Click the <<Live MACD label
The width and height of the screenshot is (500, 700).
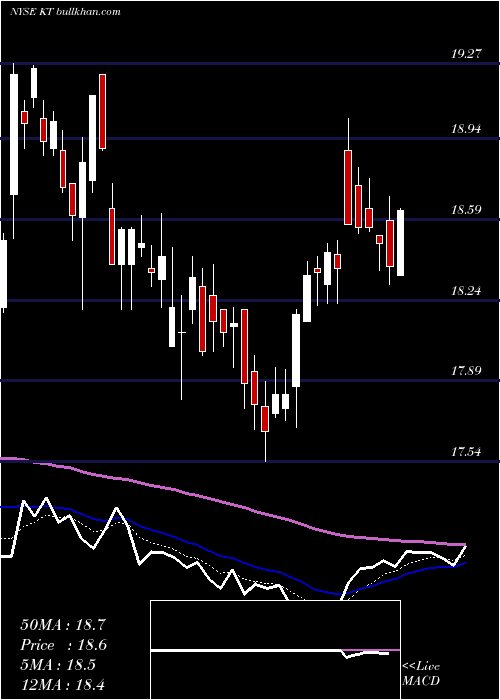click(x=421, y=673)
